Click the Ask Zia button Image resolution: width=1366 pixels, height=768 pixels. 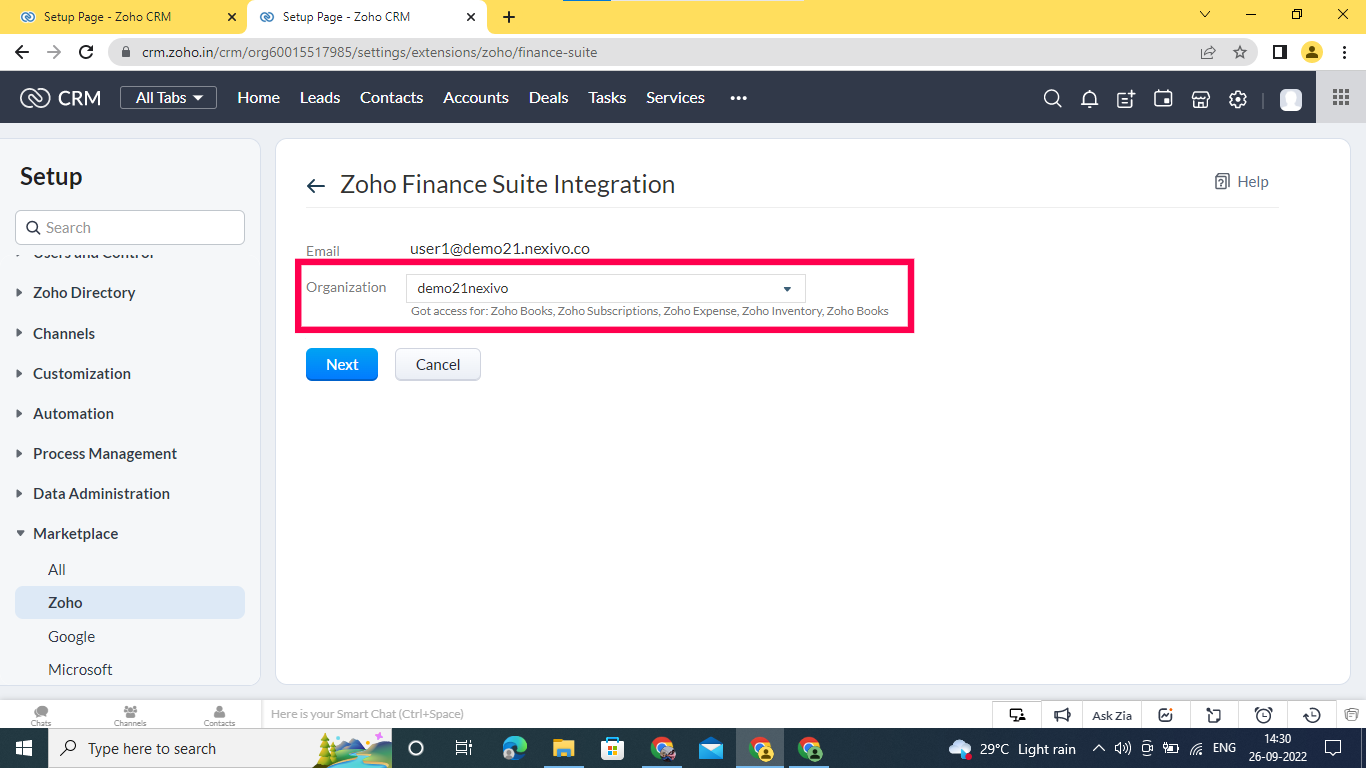1112,715
